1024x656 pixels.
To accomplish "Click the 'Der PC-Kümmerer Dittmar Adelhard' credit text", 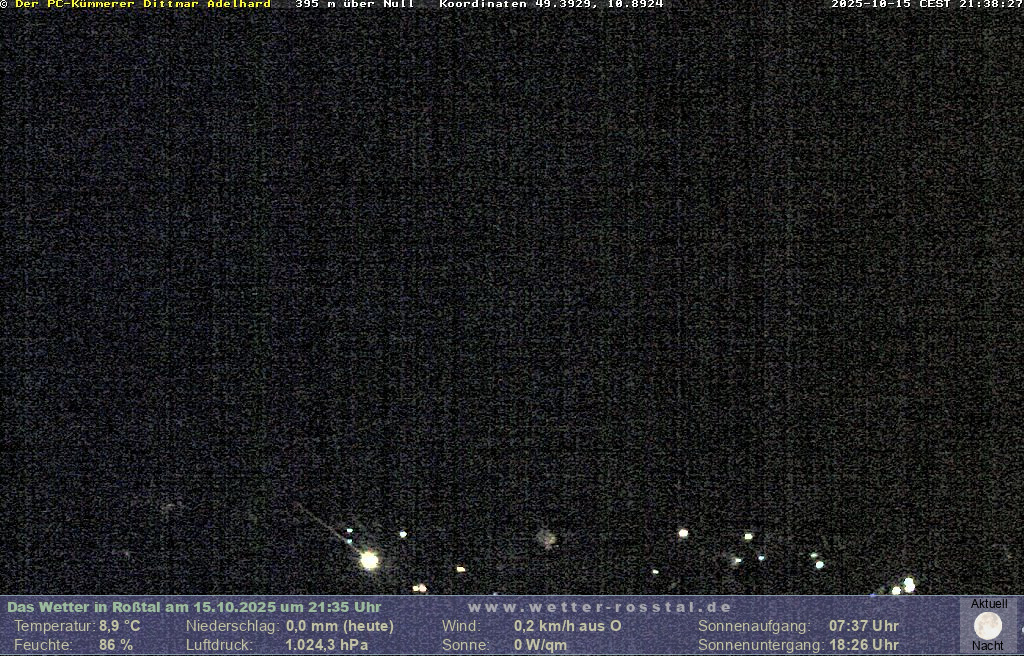I will click(x=142, y=5).
